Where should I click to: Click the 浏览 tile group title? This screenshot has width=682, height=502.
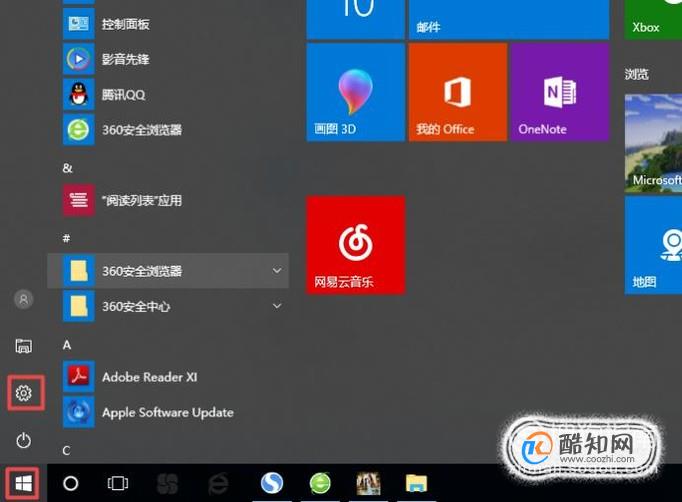click(637, 74)
